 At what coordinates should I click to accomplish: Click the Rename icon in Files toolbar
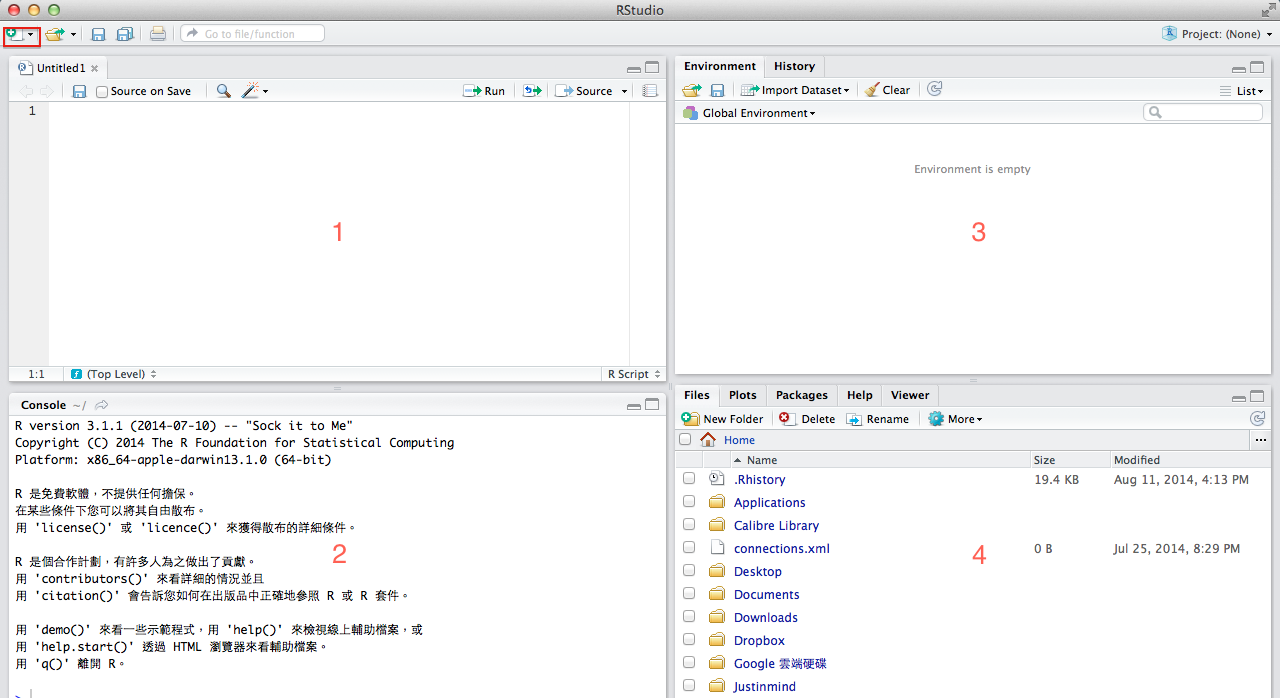tap(854, 419)
